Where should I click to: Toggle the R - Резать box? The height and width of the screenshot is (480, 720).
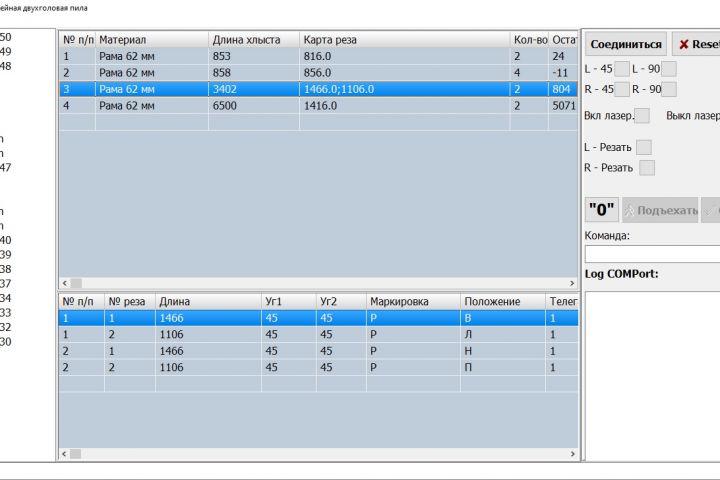coord(647,168)
